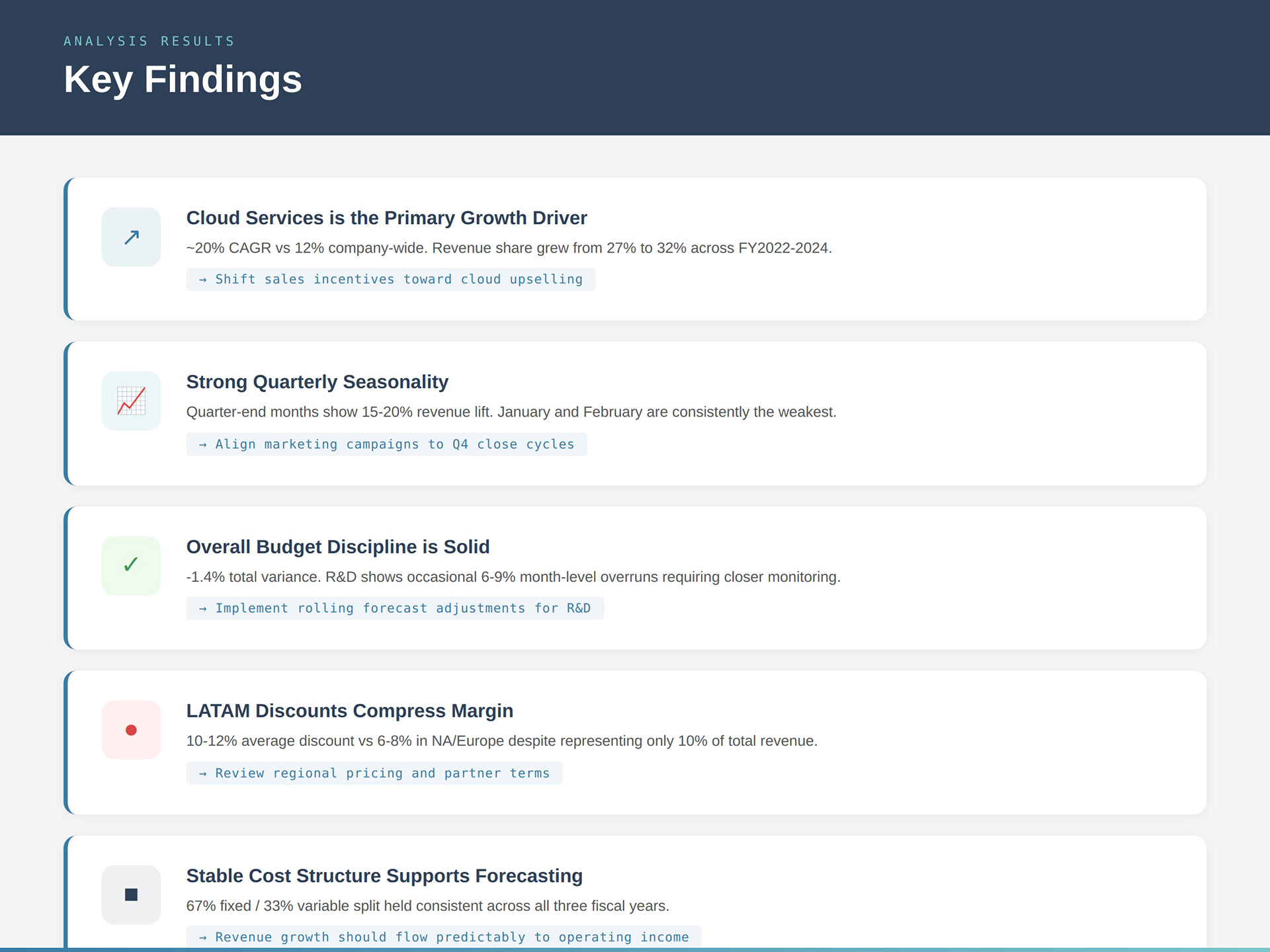
Task: Click the 'ANALYSIS RESULTS' header label
Action: pyautogui.click(x=149, y=41)
